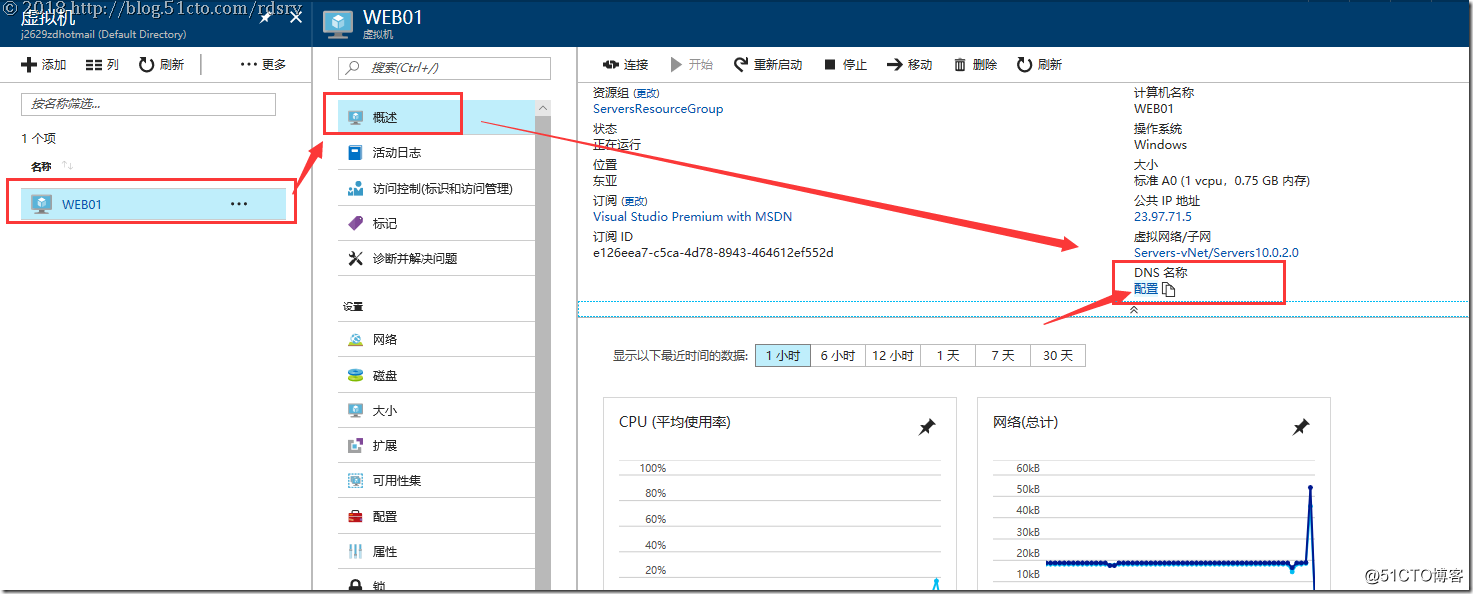
Task: Open the Size (大小) settings
Action: (x=436, y=410)
